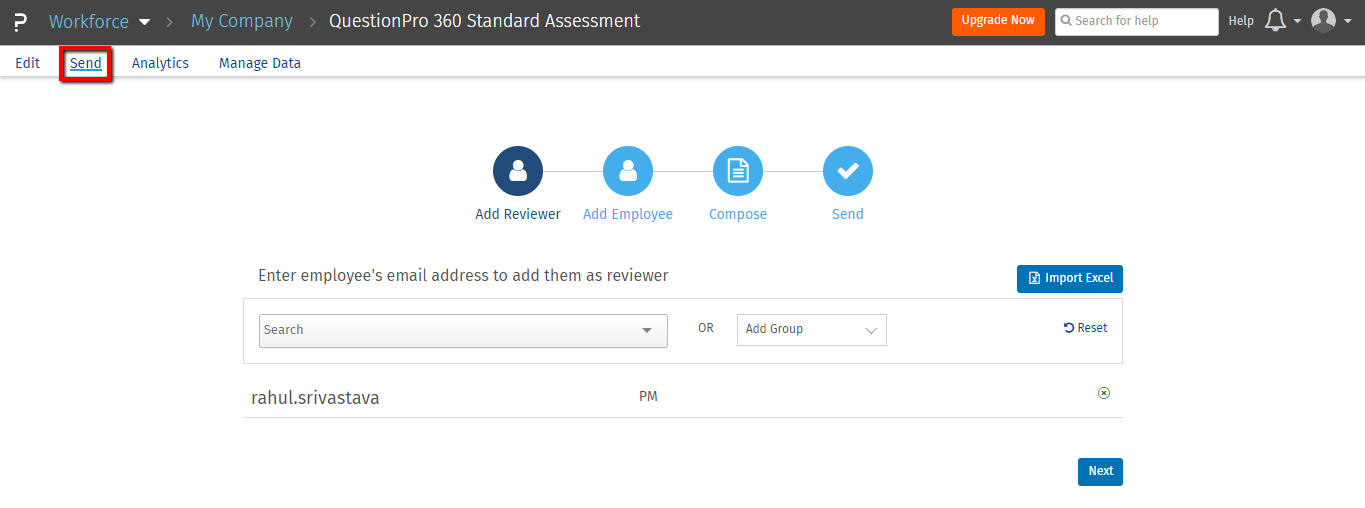The width and height of the screenshot is (1365, 508).
Task: Click the Upgrade Now button
Action: tap(998, 21)
